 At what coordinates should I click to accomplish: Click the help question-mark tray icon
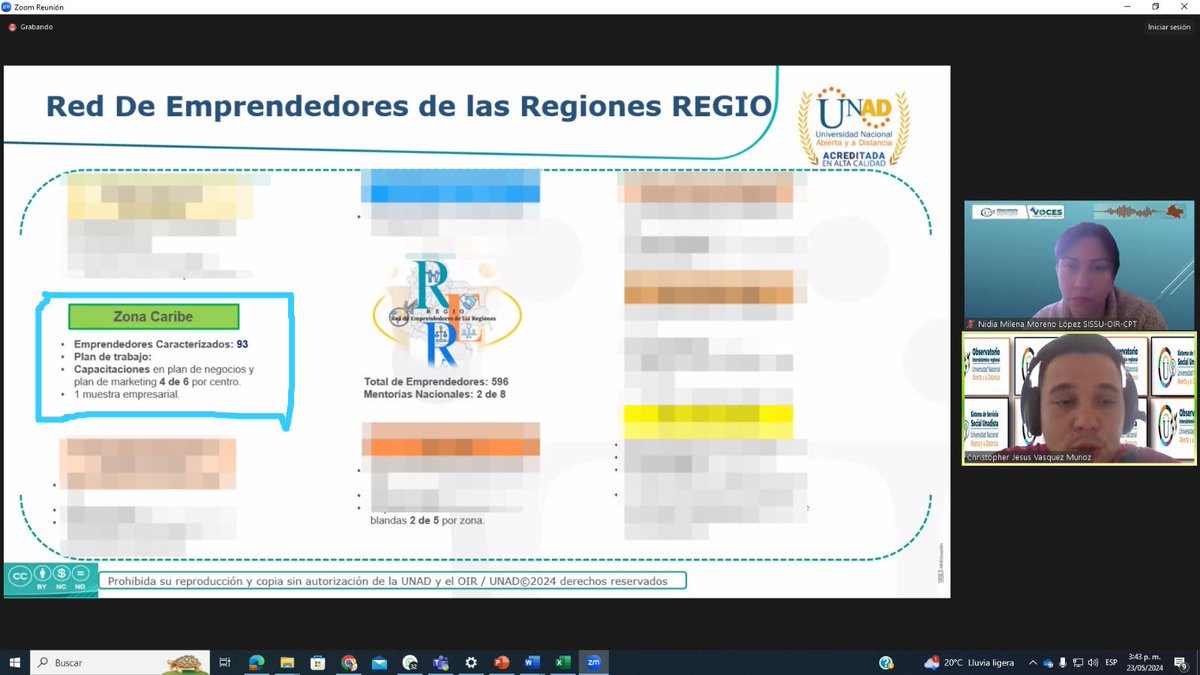[x=886, y=662]
